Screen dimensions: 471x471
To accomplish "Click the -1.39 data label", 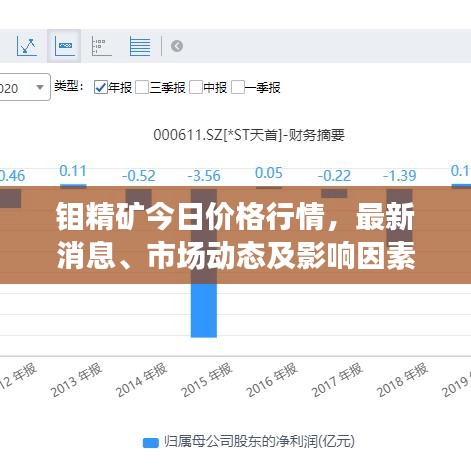I will click(x=400, y=176).
